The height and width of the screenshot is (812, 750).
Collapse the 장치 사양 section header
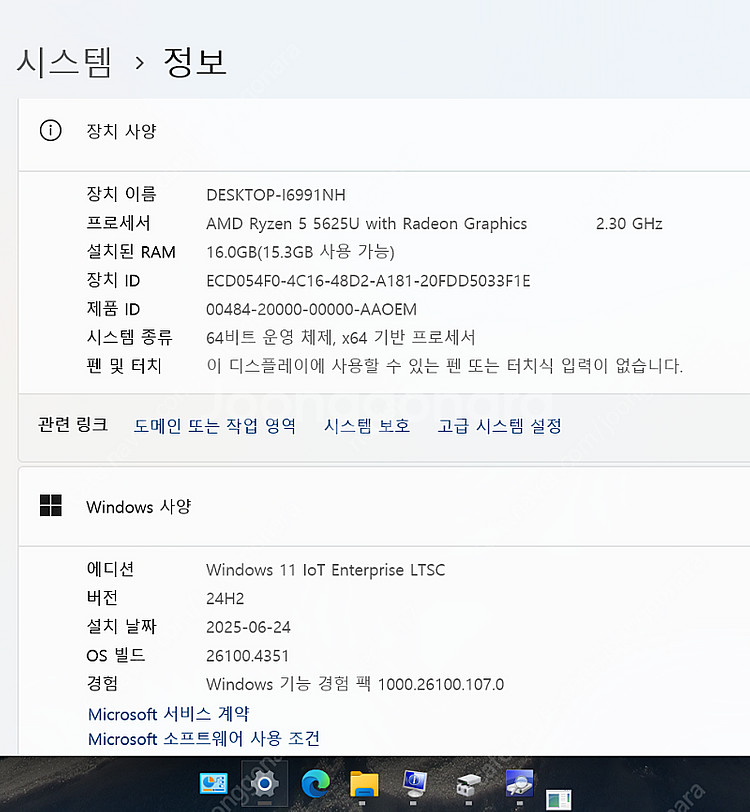[384, 135]
